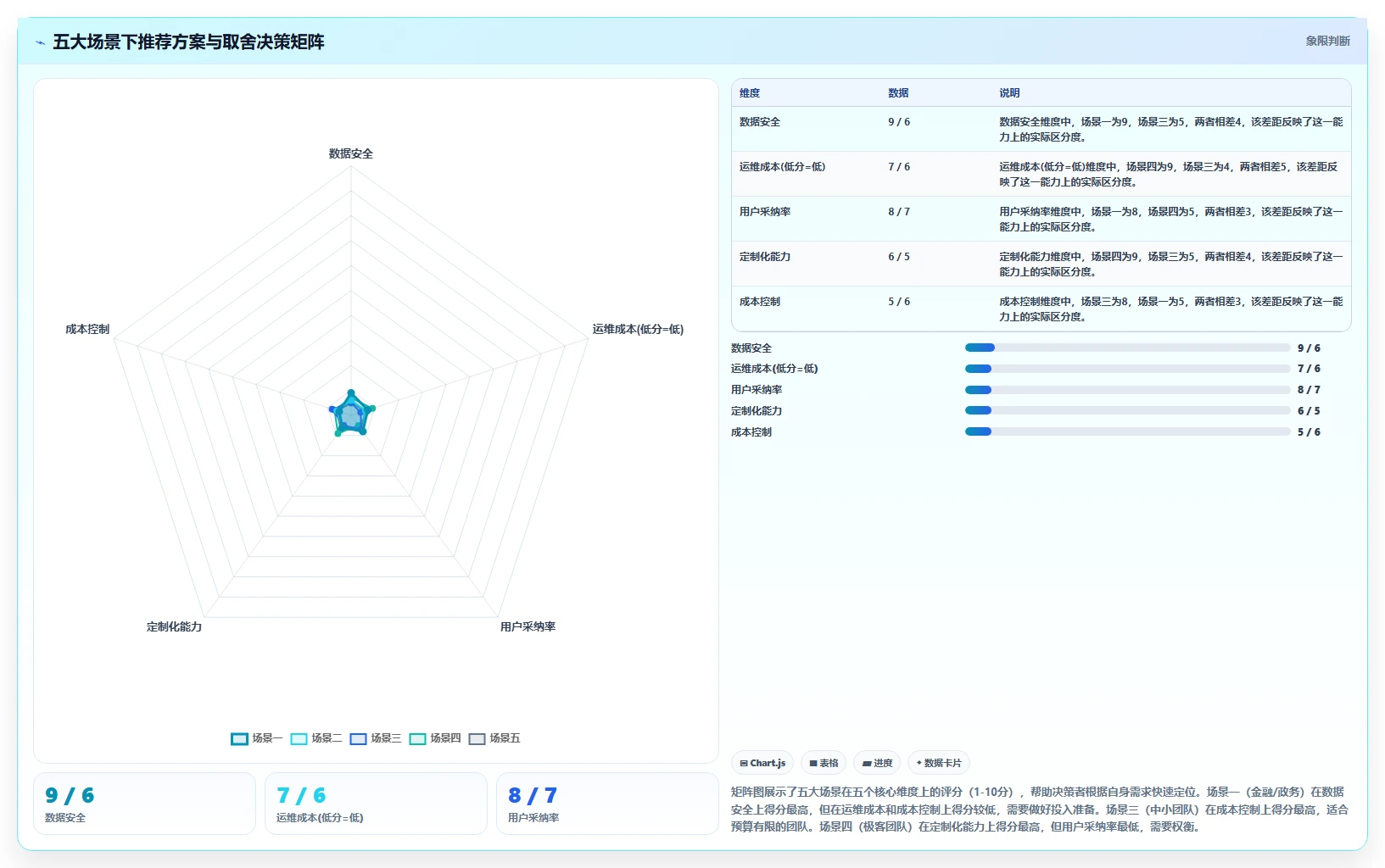Viewport: 1385px width, 868px height.
Task: Select the Chart.js tag chip
Action: (762, 763)
